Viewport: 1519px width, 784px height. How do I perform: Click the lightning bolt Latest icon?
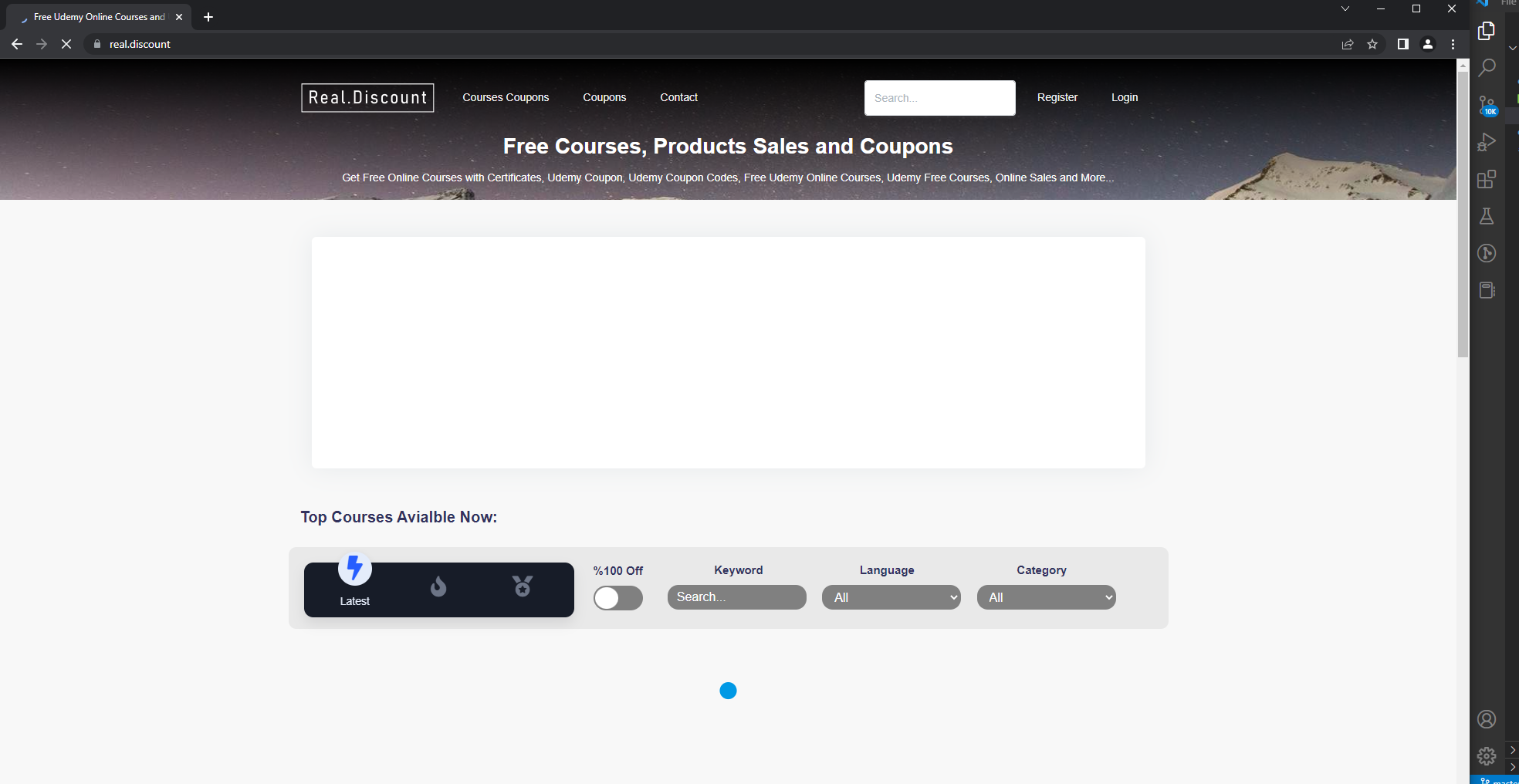pyautogui.click(x=354, y=569)
